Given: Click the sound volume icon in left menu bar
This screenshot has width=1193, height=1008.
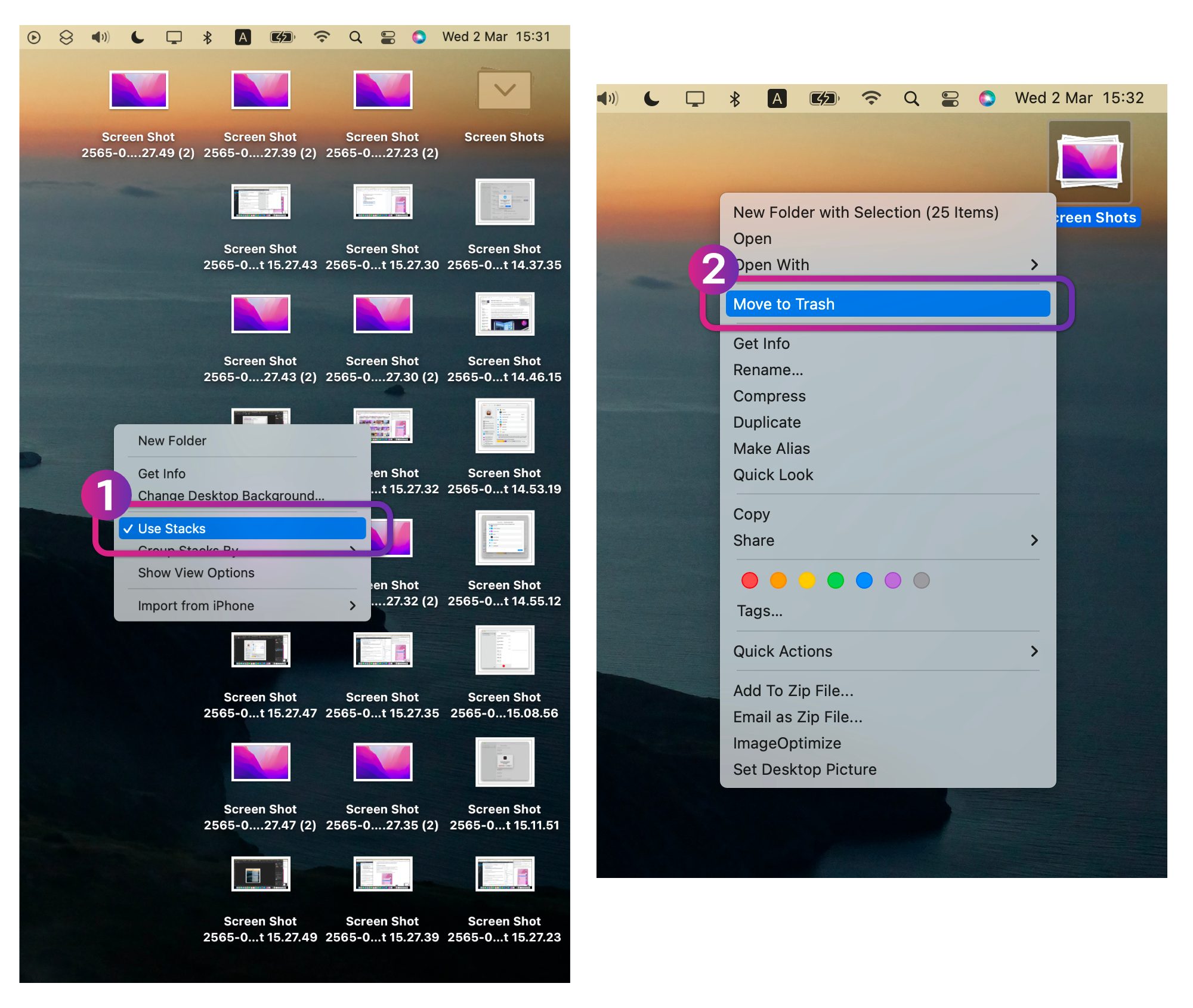Looking at the screenshot, I should click(100, 38).
